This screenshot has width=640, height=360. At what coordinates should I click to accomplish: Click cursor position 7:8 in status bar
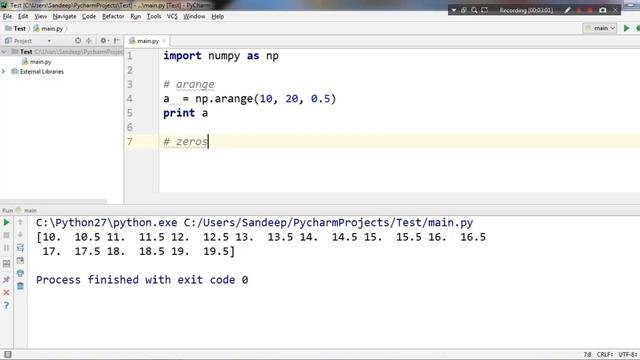click(x=587, y=355)
